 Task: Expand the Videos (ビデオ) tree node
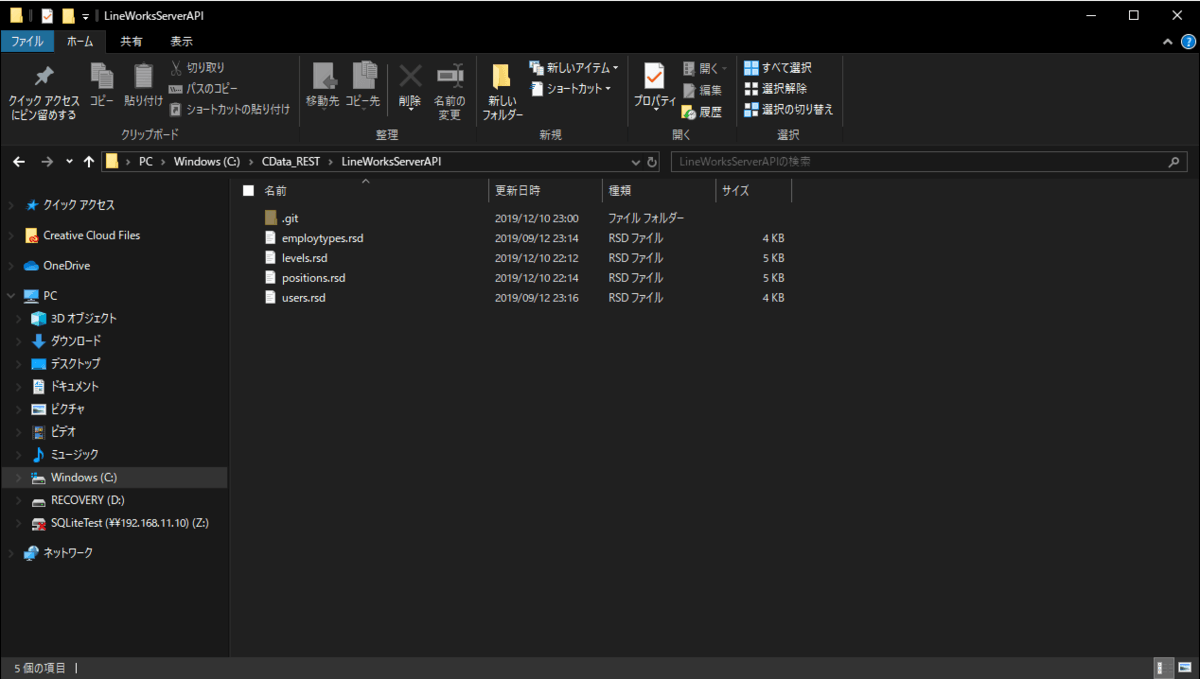pyautogui.click(x=19, y=432)
